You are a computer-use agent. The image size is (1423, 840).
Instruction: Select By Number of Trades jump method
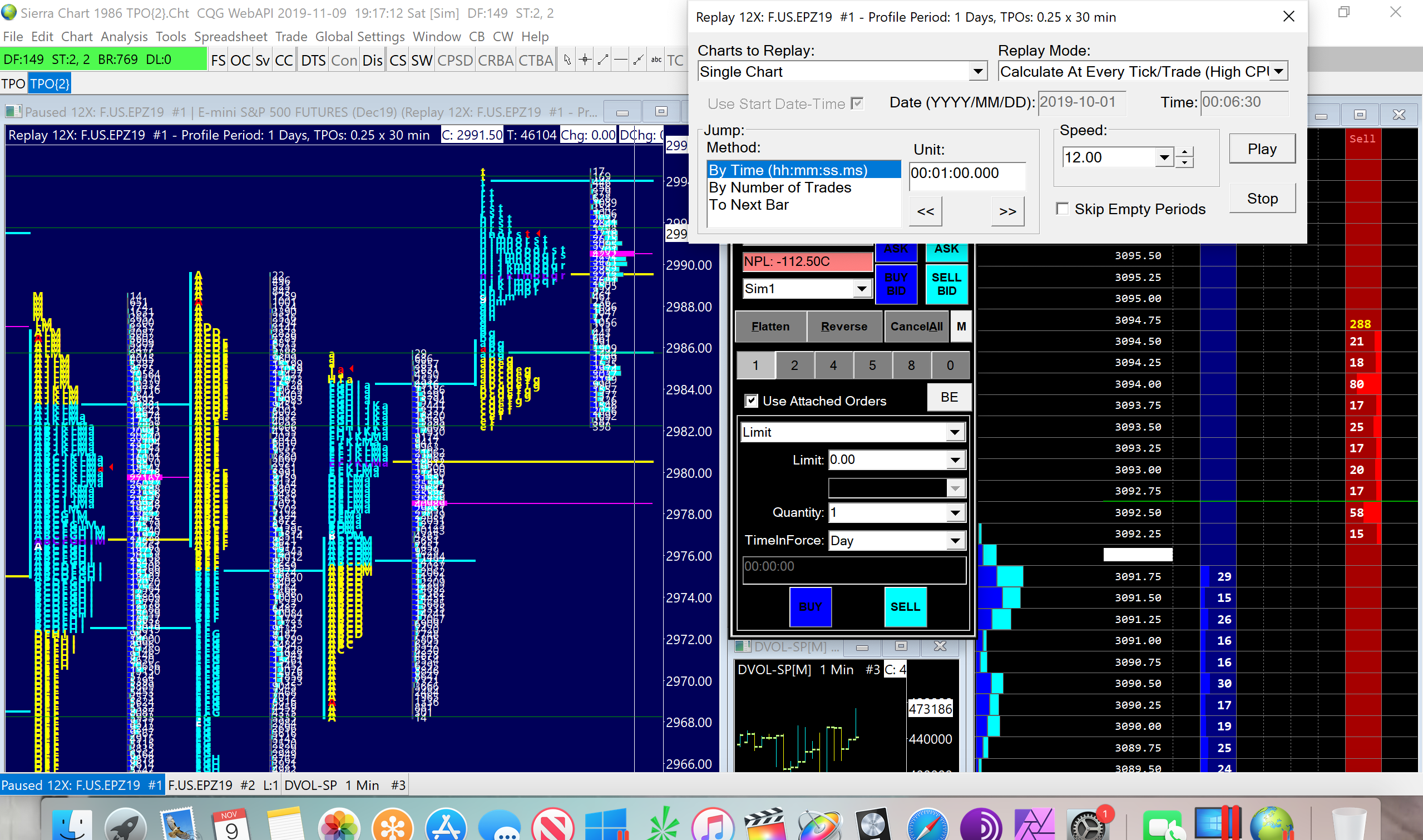804,187
